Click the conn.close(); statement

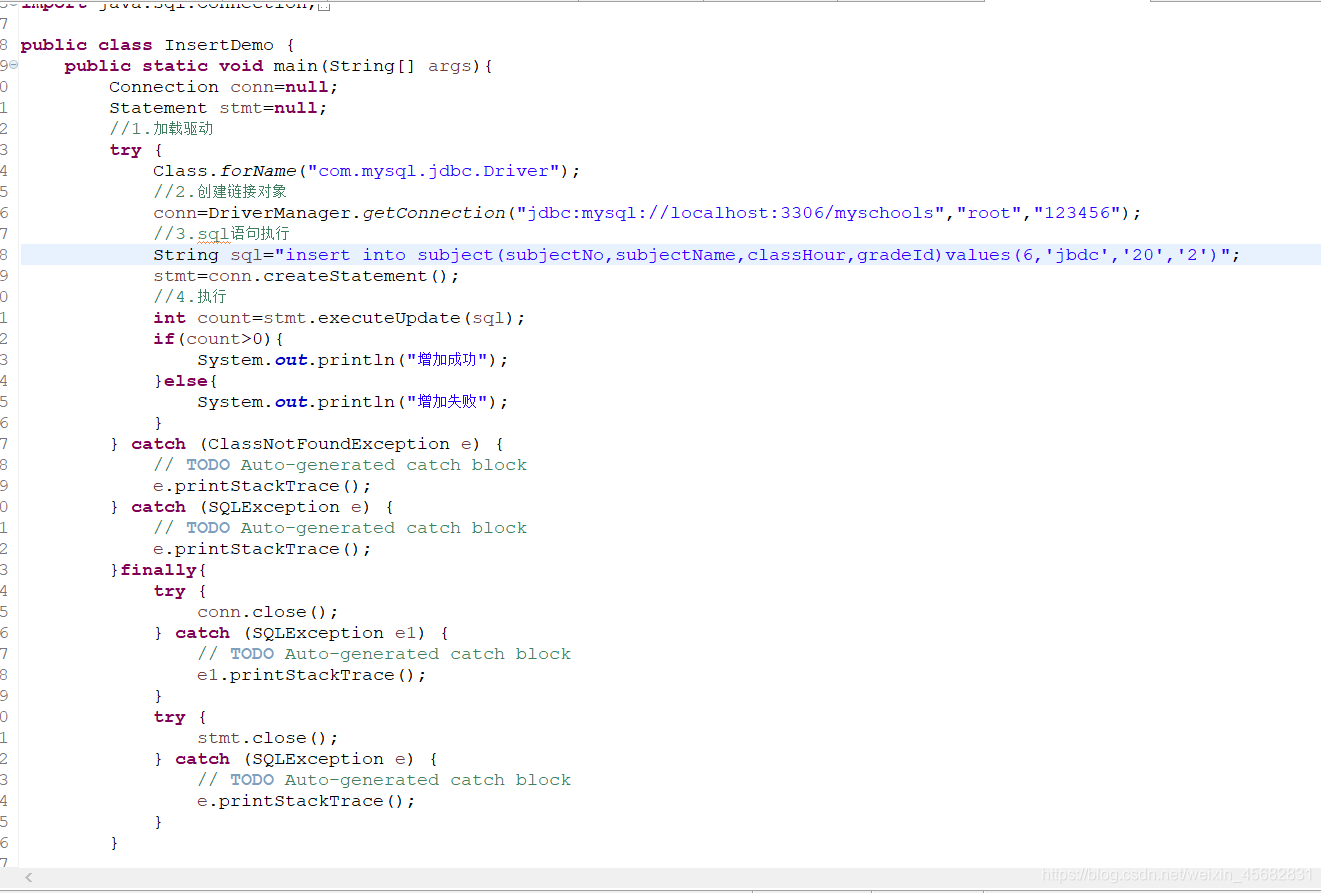268,612
